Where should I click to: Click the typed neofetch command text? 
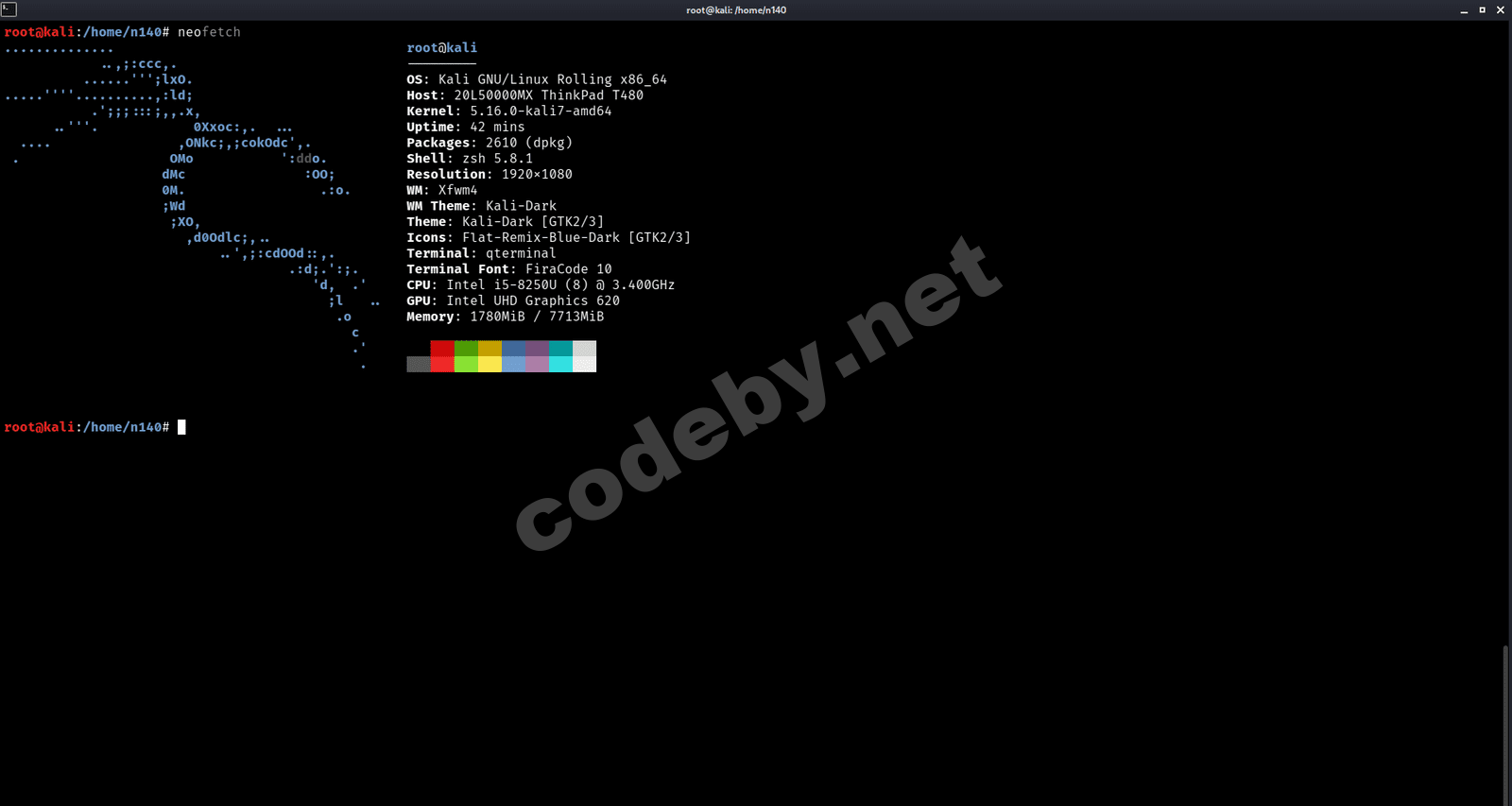point(209,32)
